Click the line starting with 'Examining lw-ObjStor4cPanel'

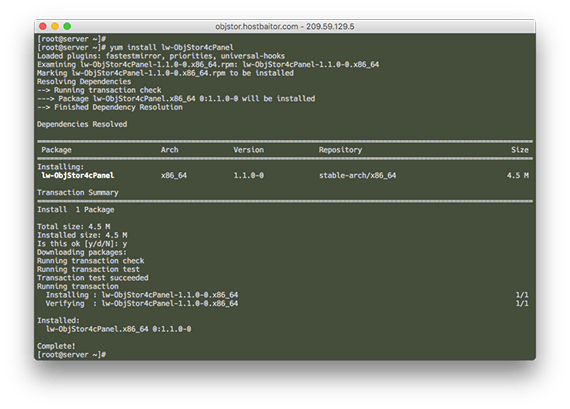[208, 65]
